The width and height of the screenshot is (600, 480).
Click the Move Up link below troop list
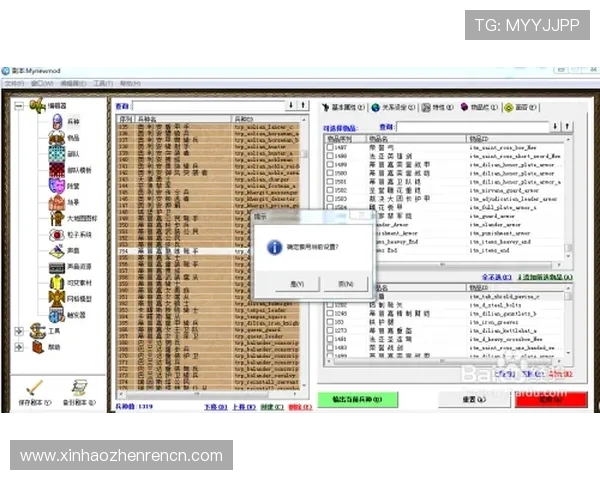tap(244, 407)
